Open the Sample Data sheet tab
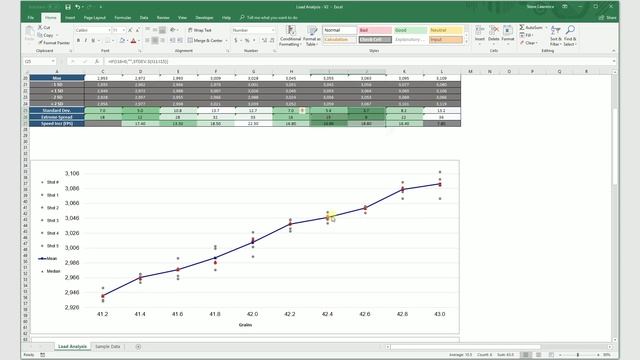This screenshot has width=640, height=360. pos(108,347)
